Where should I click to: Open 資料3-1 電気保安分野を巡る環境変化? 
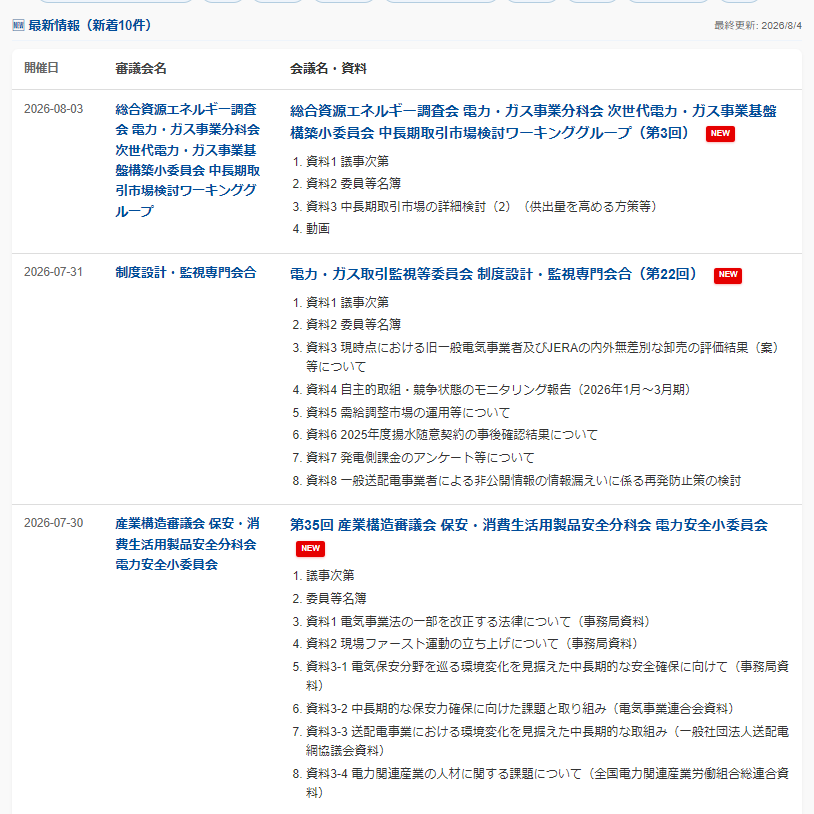[x=547, y=676]
